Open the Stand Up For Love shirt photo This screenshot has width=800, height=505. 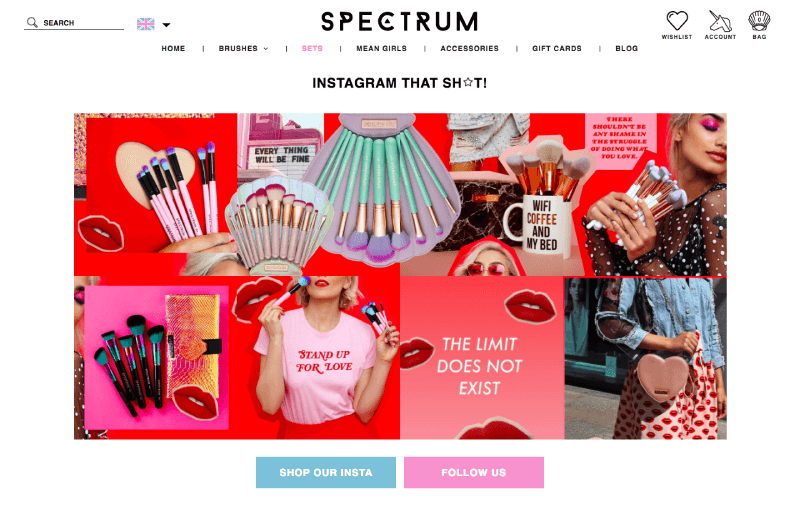(x=314, y=358)
